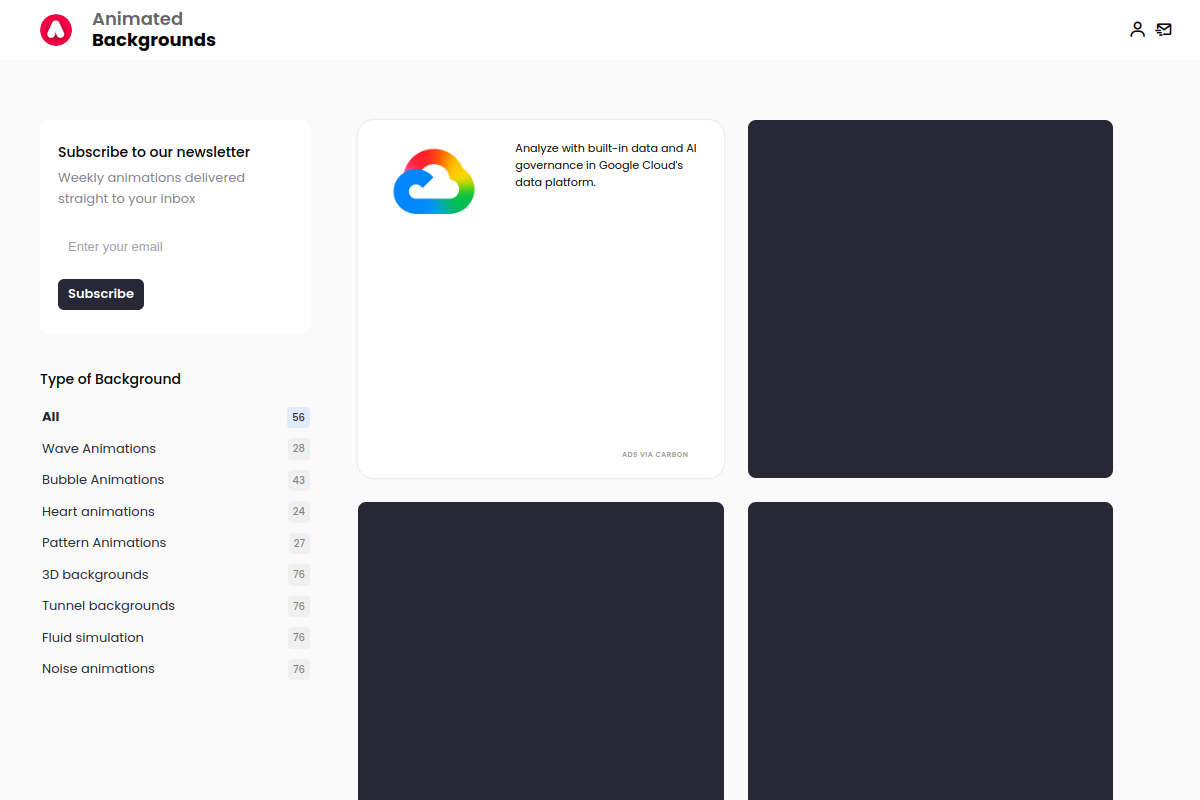
Task: Click the Animated Backgrounds site title
Action: click(154, 30)
